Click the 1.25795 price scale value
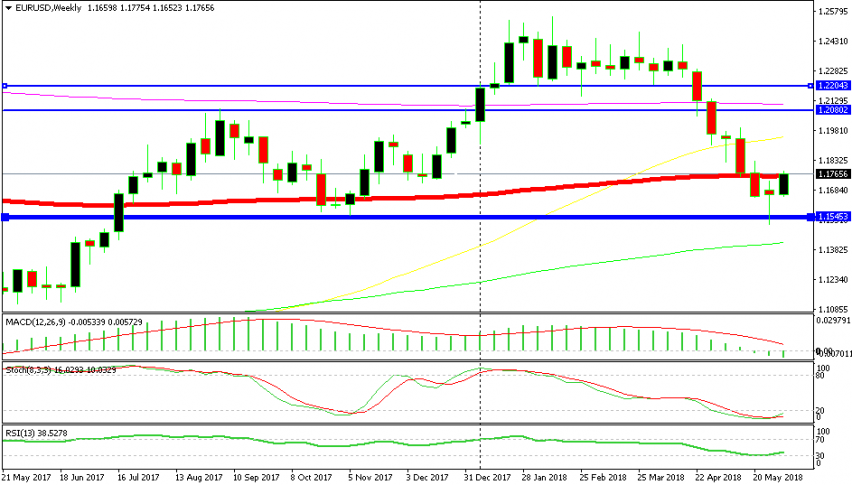852x485 pixels. coord(833,11)
